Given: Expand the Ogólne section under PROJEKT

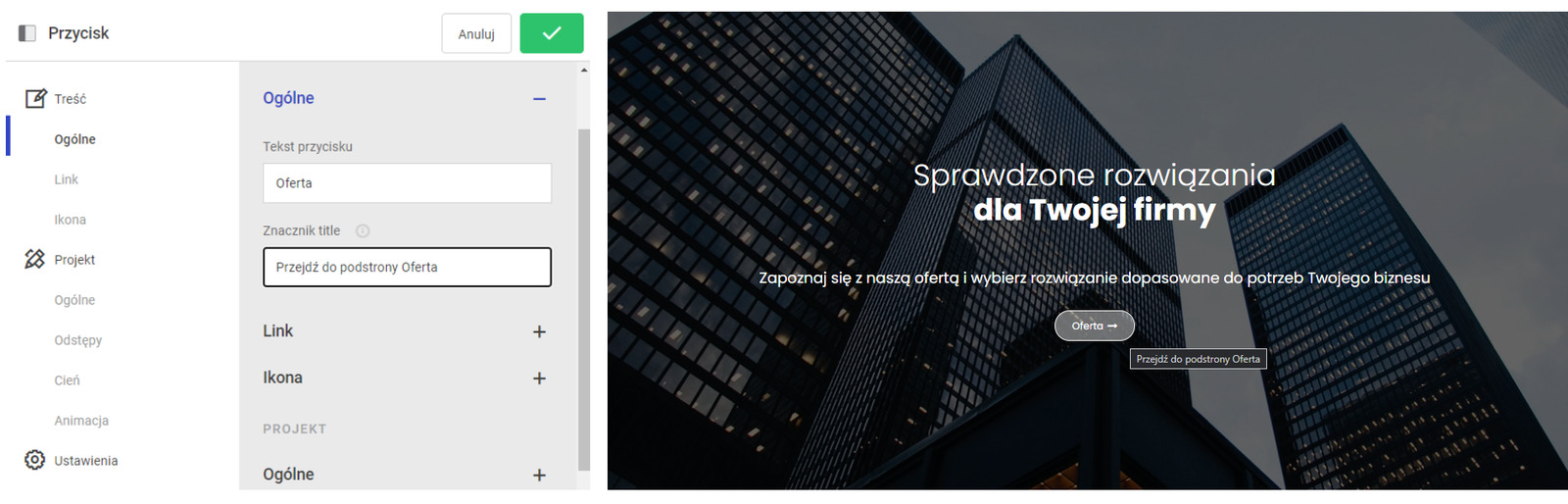Looking at the screenshot, I should (x=539, y=475).
